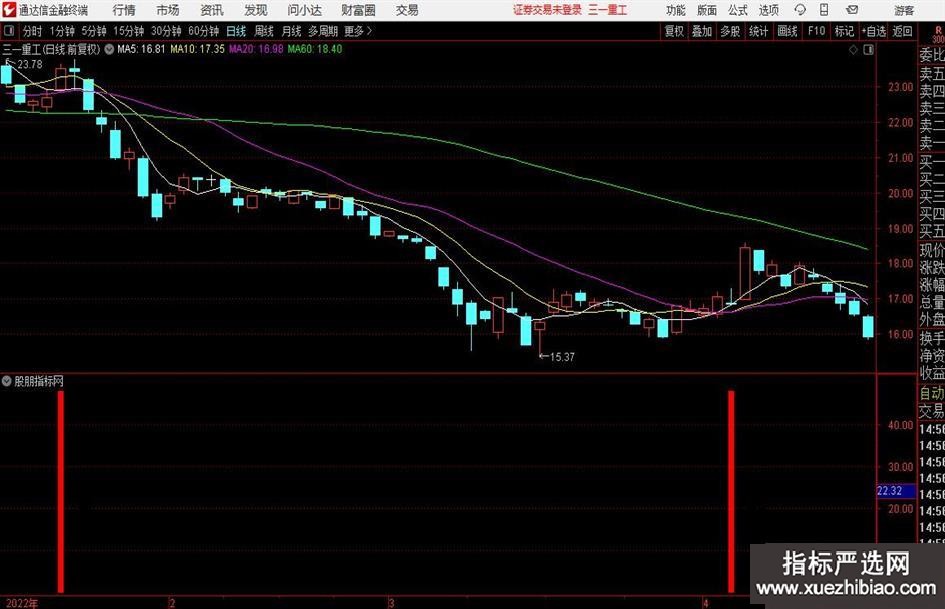Click the 19.00 price axis label
The height and width of the screenshot is (609, 945).
pos(901,229)
